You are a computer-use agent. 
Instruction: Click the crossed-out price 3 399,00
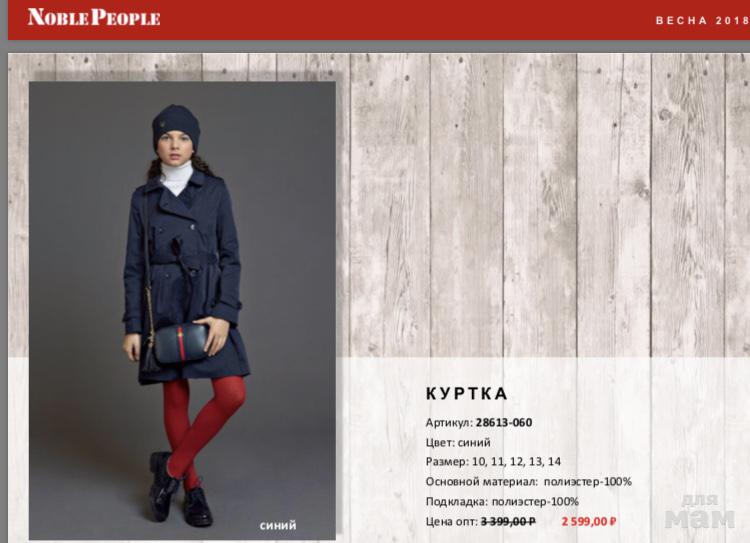pyautogui.click(x=507, y=521)
